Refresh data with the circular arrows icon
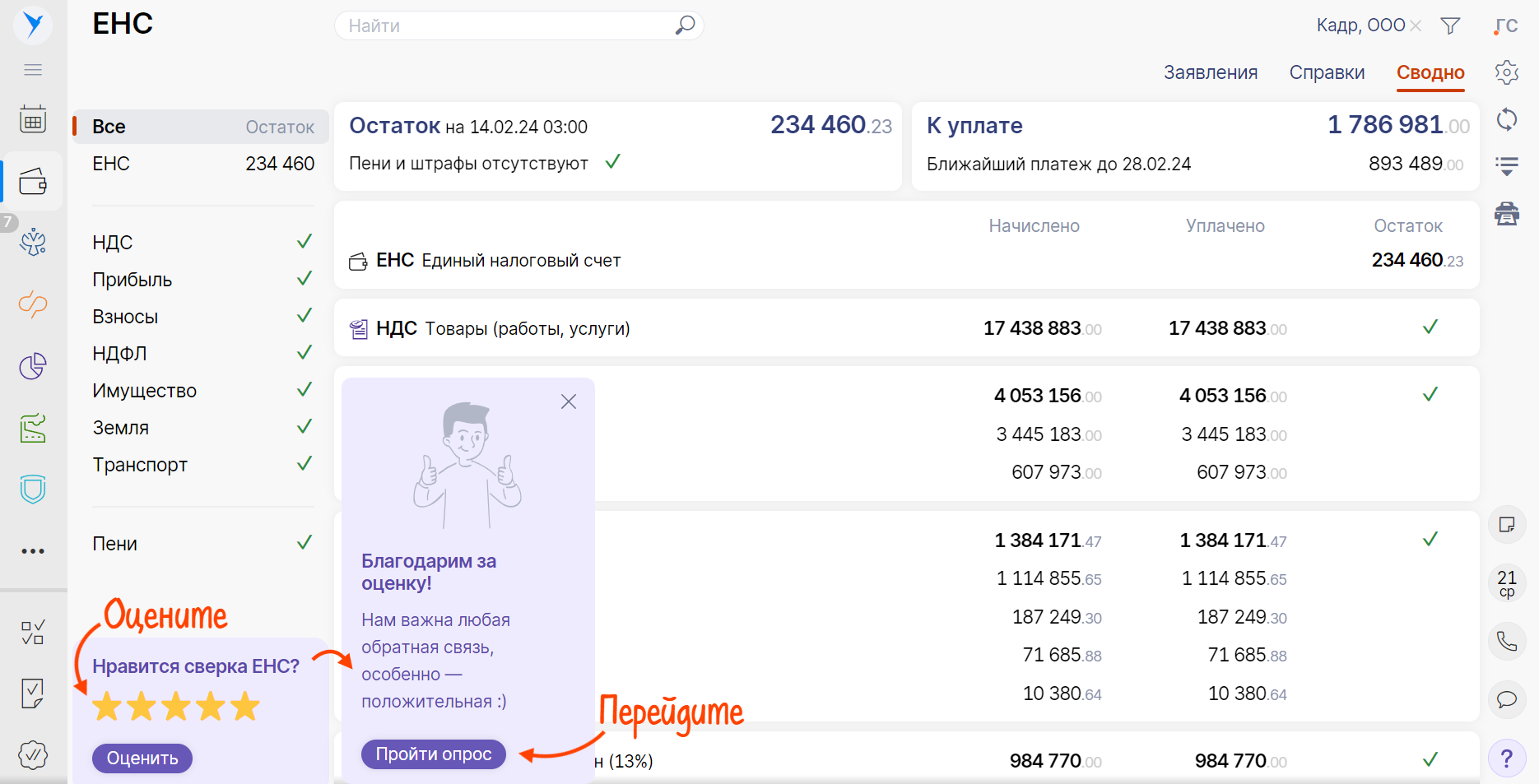This screenshot has width=1539, height=784. tap(1507, 119)
